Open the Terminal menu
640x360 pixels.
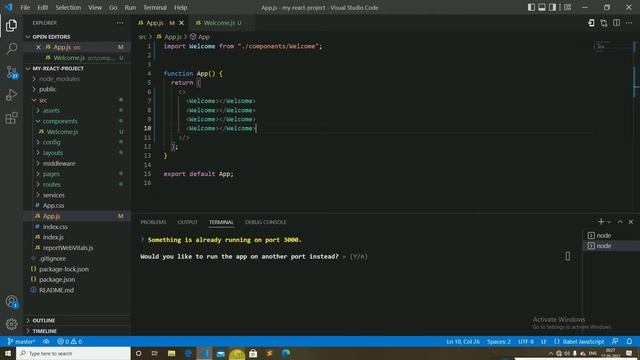tap(155, 7)
